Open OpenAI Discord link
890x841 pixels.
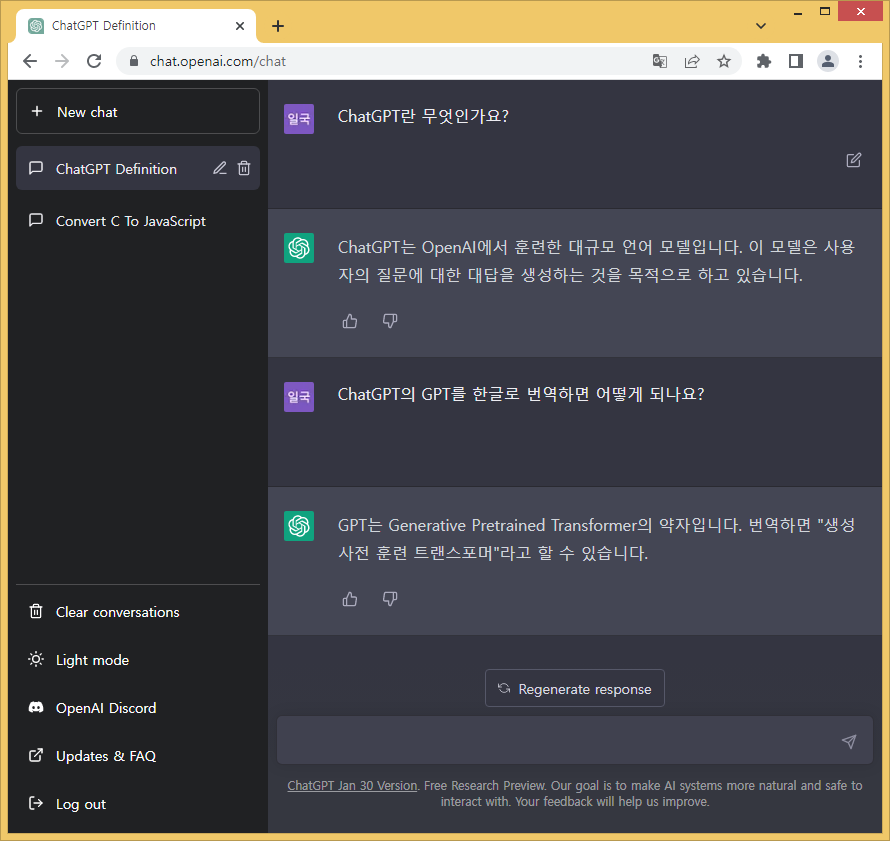pyautogui.click(x=138, y=708)
